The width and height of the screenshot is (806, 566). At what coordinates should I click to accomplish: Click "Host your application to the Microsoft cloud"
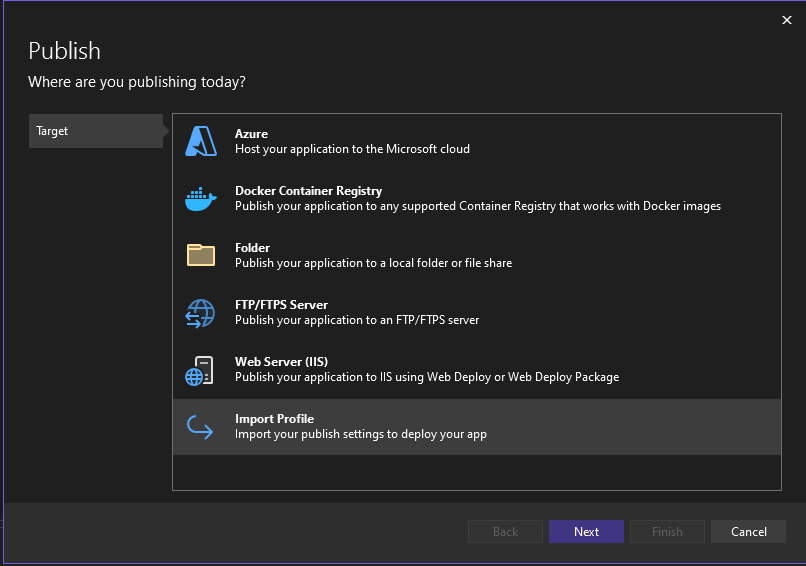[352, 149]
